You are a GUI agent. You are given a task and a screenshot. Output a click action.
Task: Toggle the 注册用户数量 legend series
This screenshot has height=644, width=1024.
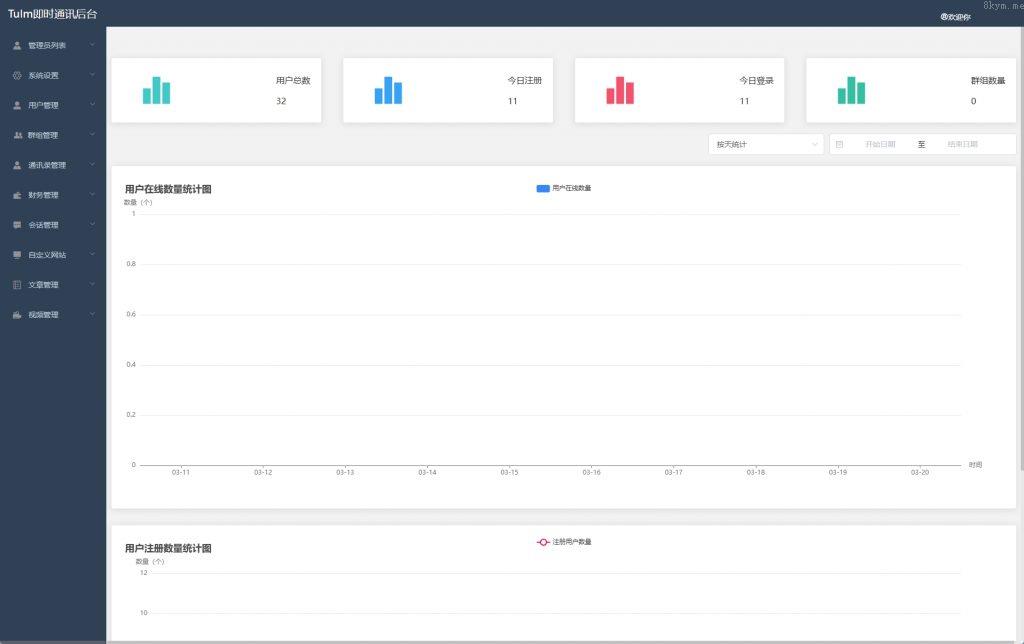(x=564, y=542)
